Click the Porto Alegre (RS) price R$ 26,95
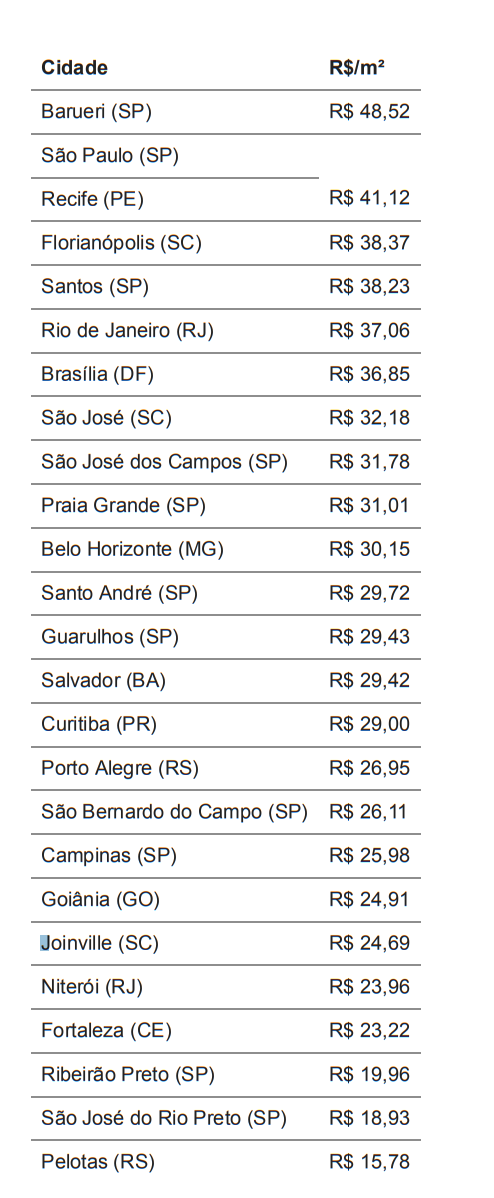This screenshot has width=494, height=1198. point(370,768)
